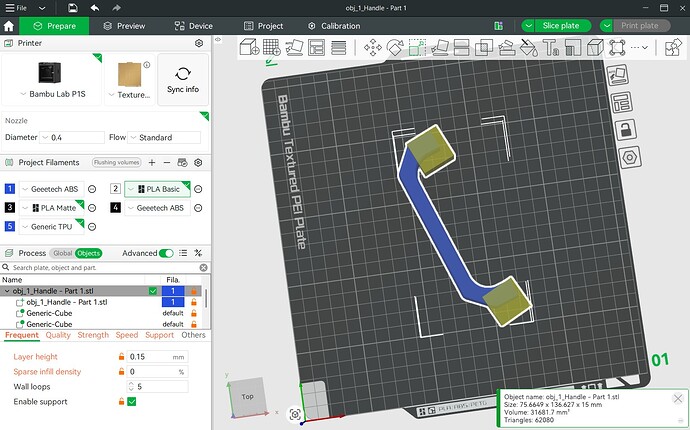This screenshot has height=430, width=690.
Task: Select the Move tool icon
Action: [x=373, y=47]
